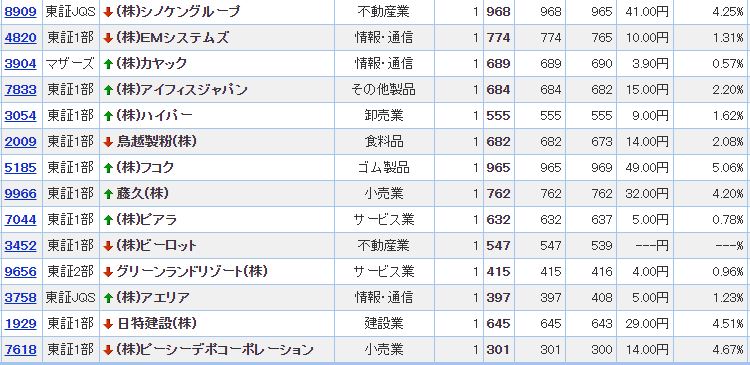Open stock code 9966 link

click(x=21, y=194)
